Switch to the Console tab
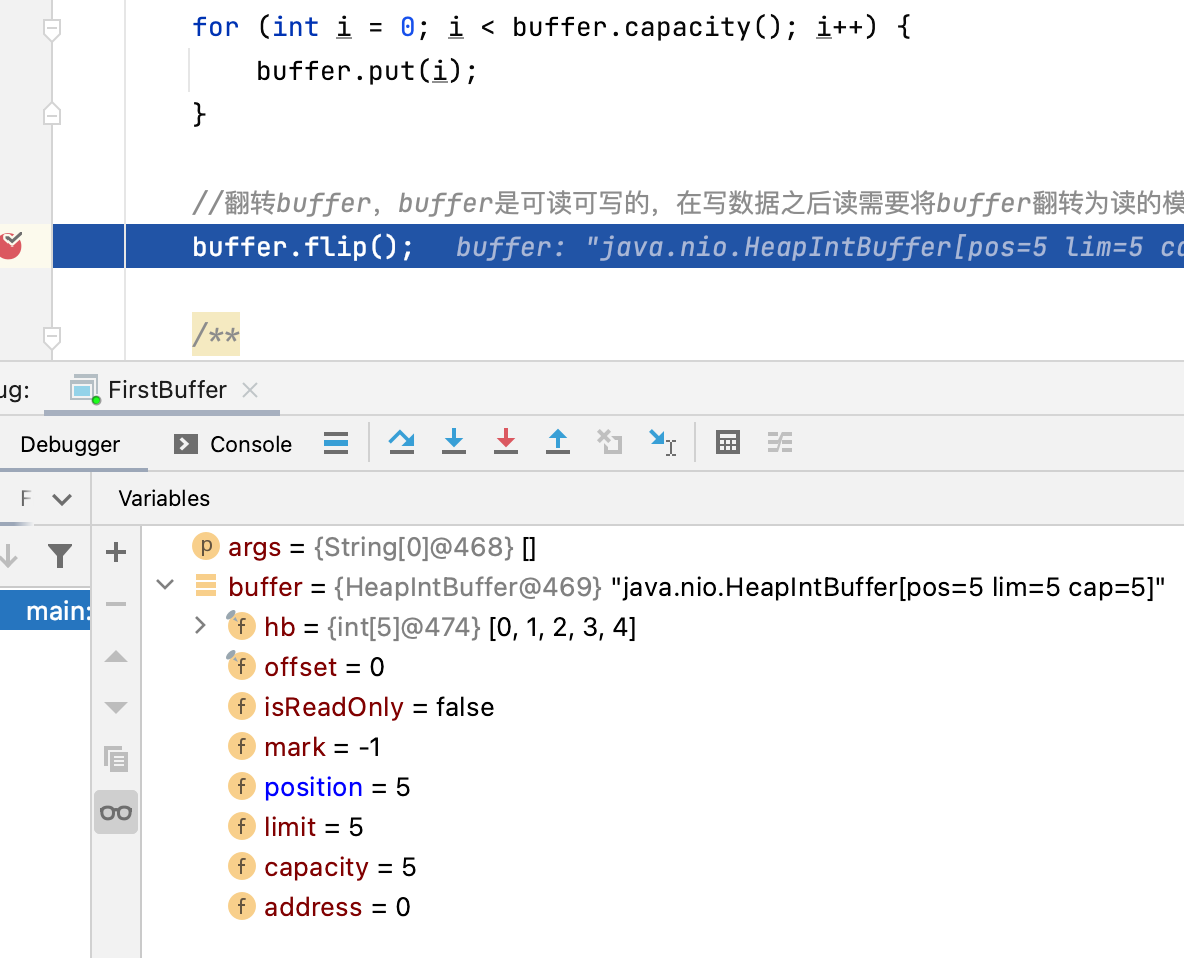The image size is (1184, 958). (233, 444)
